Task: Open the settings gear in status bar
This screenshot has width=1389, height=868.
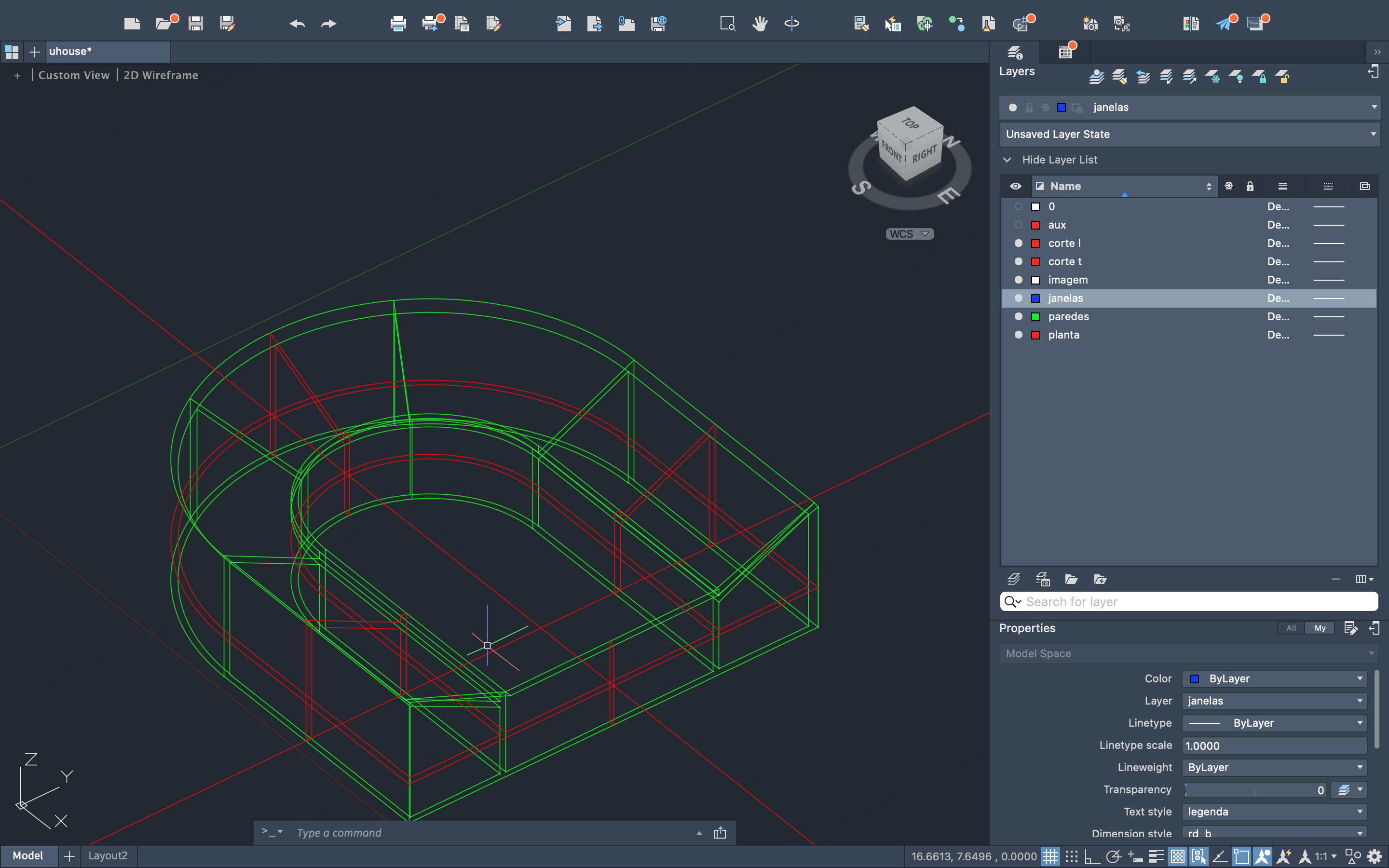Action: click(x=1375, y=856)
